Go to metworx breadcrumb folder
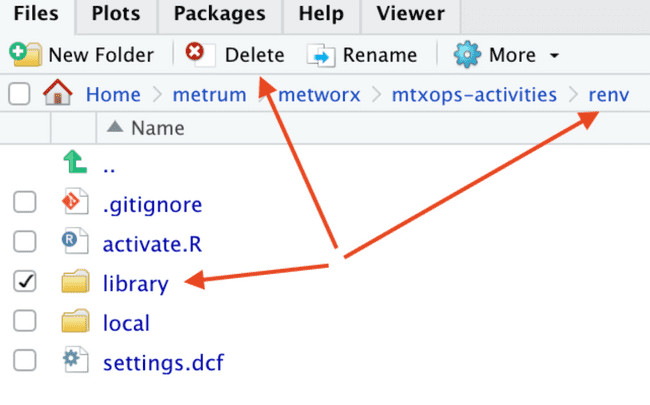The width and height of the screenshot is (650, 405). pyautogui.click(x=319, y=95)
